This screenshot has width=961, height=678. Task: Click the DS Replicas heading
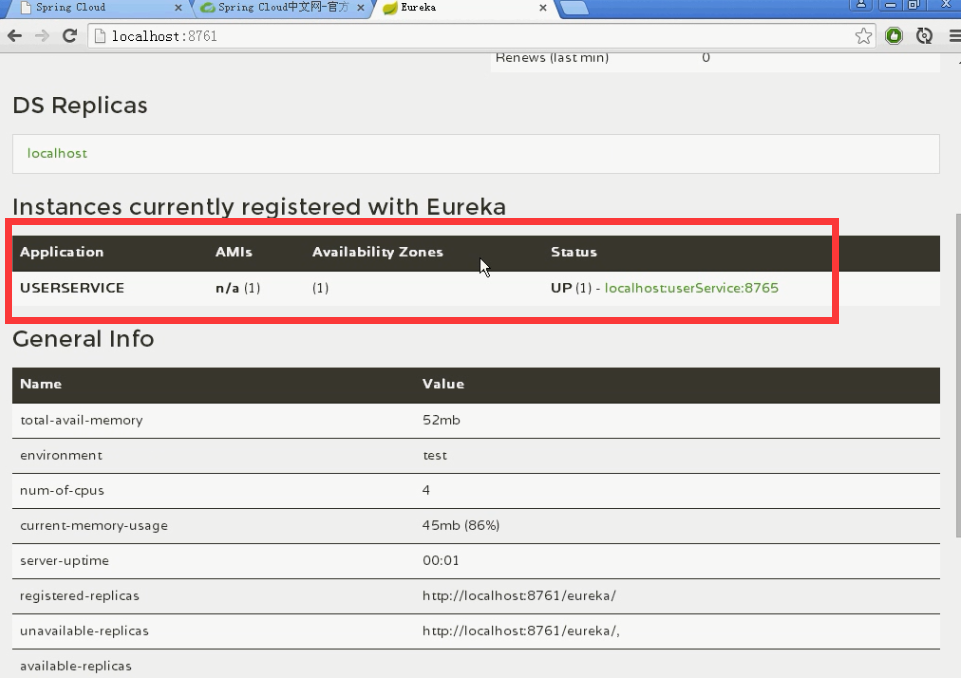point(80,105)
